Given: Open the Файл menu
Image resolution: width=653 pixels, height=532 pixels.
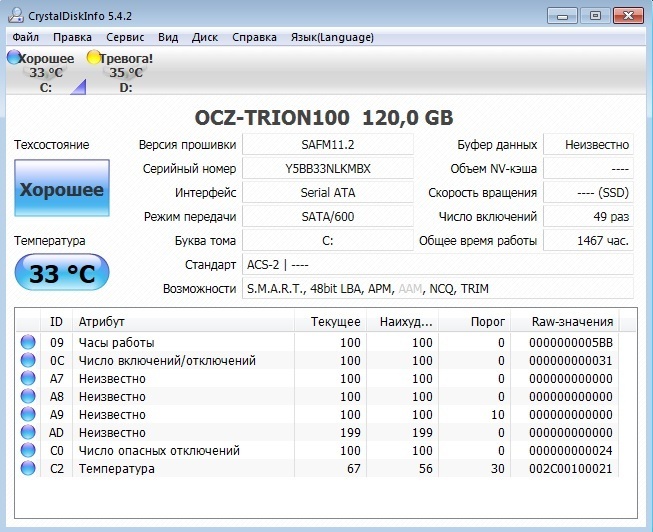Looking at the screenshot, I should (27, 37).
